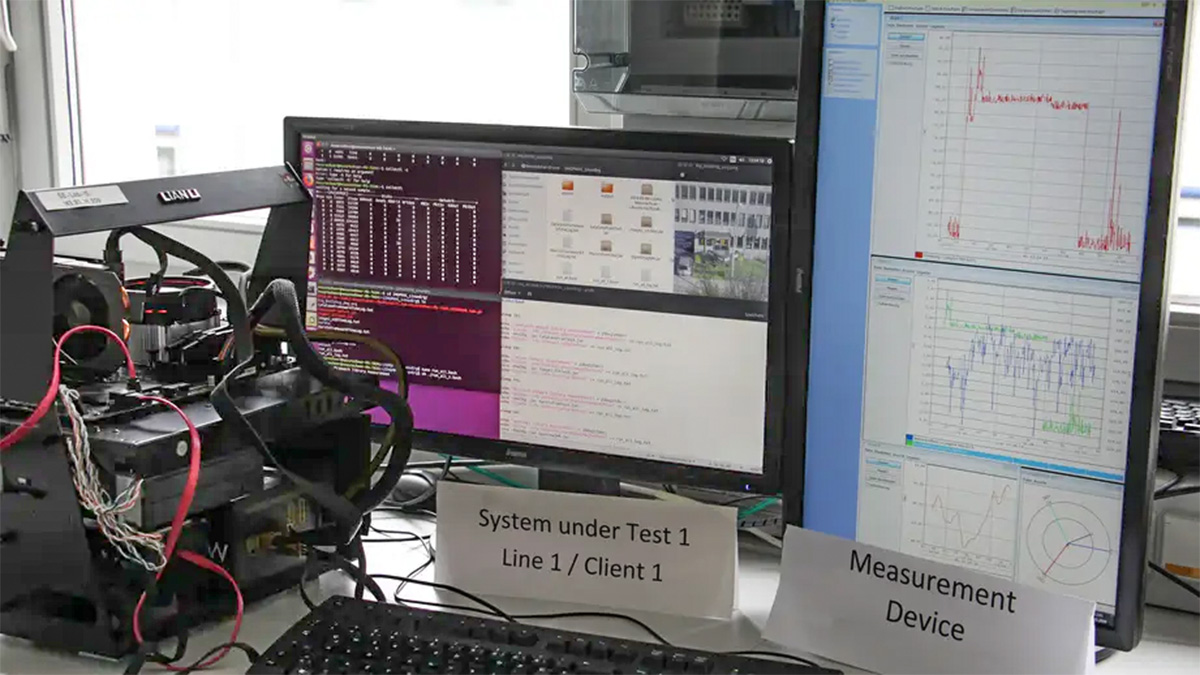Open the first orange folder in file manager
1200x675 pixels.
(567, 186)
